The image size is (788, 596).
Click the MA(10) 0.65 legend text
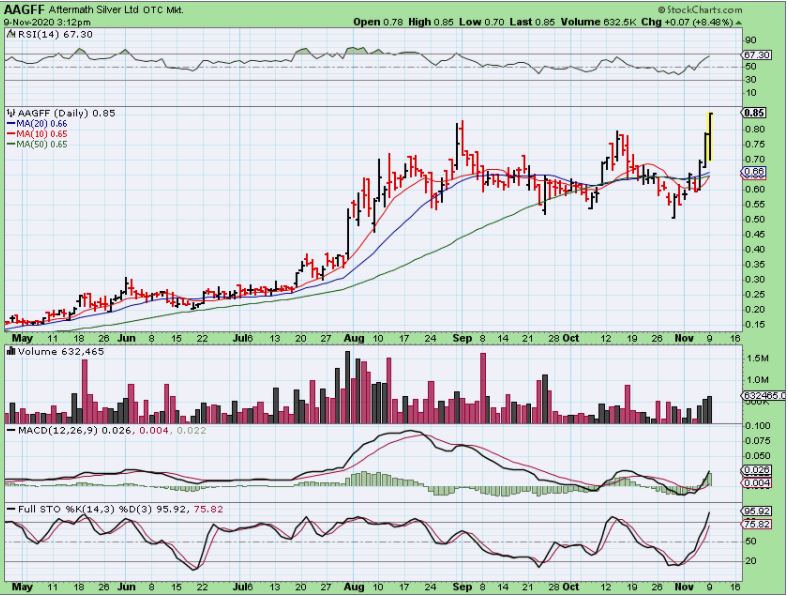point(42,134)
